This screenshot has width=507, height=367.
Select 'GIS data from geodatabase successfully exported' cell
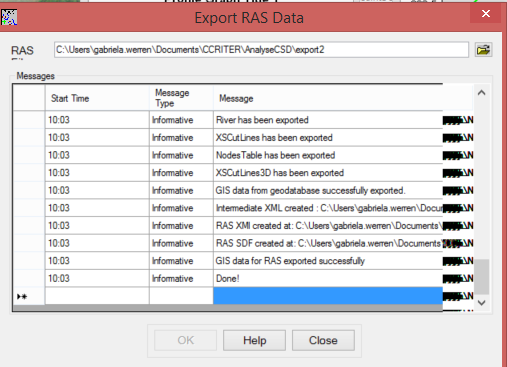[328, 191]
